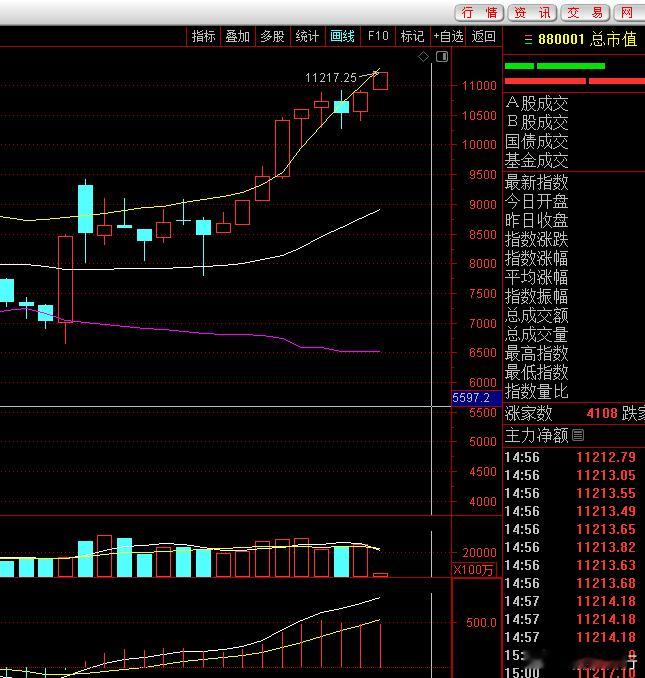Screen dimensions: 645x678
Task: Open the 网 tab at top right
Action: 629,13
